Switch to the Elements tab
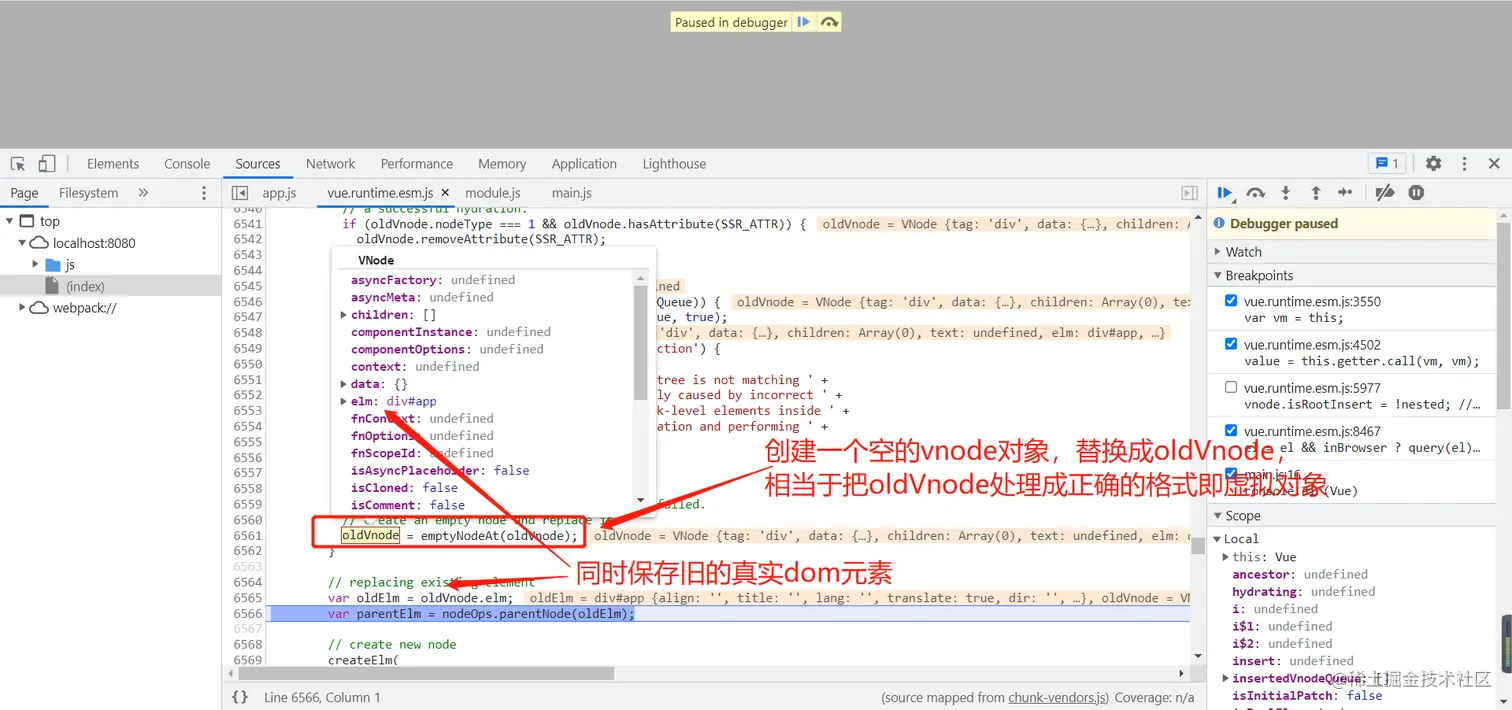The width and height of the screenshot is (1512, 710). (x=113, y=164)
